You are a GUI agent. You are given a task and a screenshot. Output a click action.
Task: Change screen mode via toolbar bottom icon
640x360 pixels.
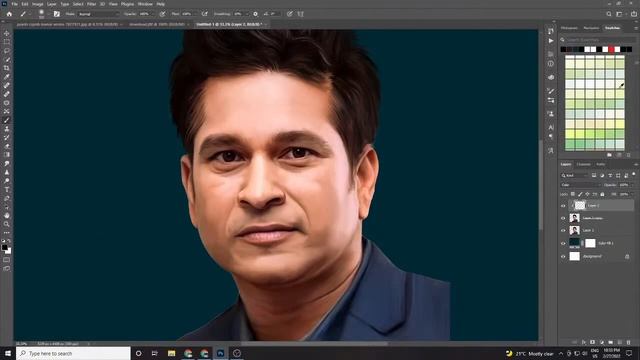pyautogui.click(x=7, y=269)
